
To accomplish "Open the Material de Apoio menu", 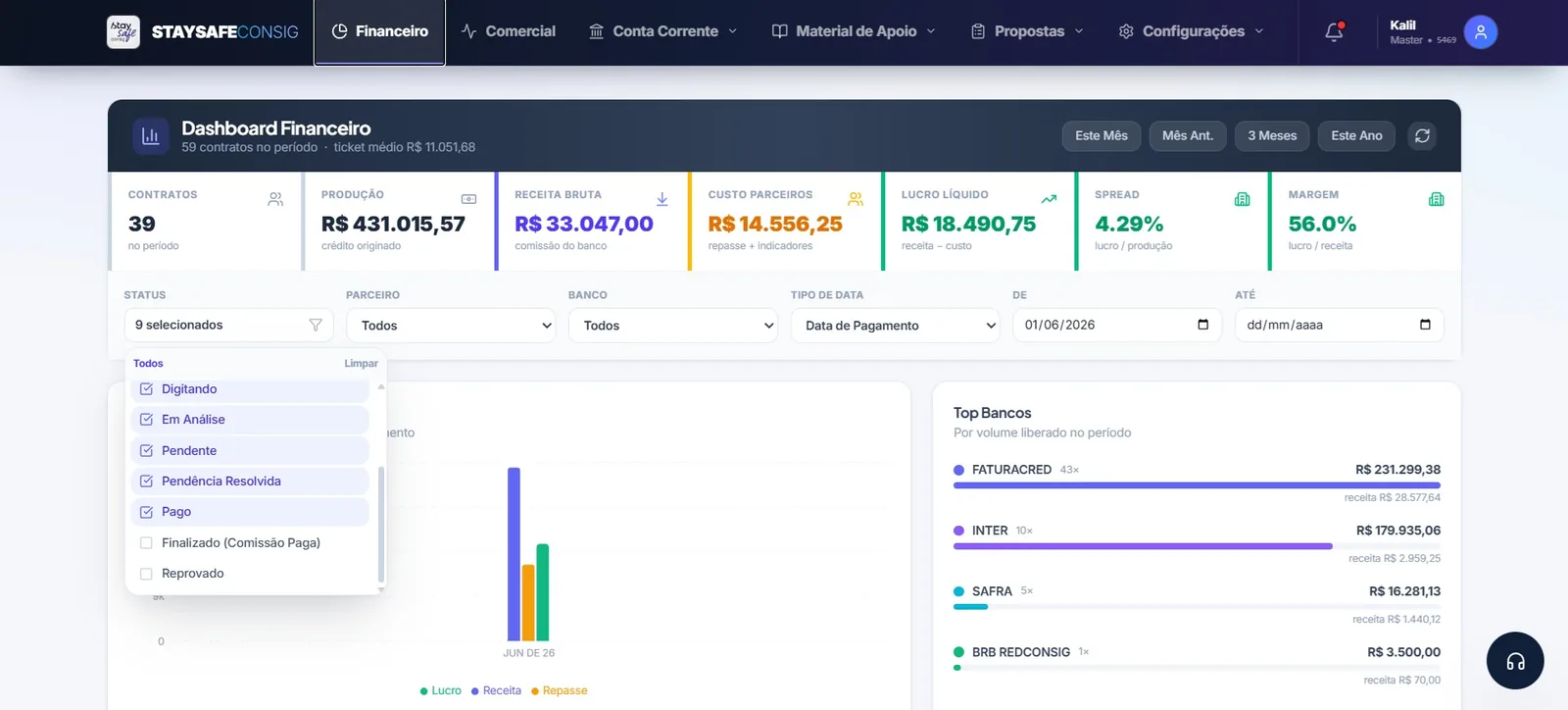I will click(854, 31).
